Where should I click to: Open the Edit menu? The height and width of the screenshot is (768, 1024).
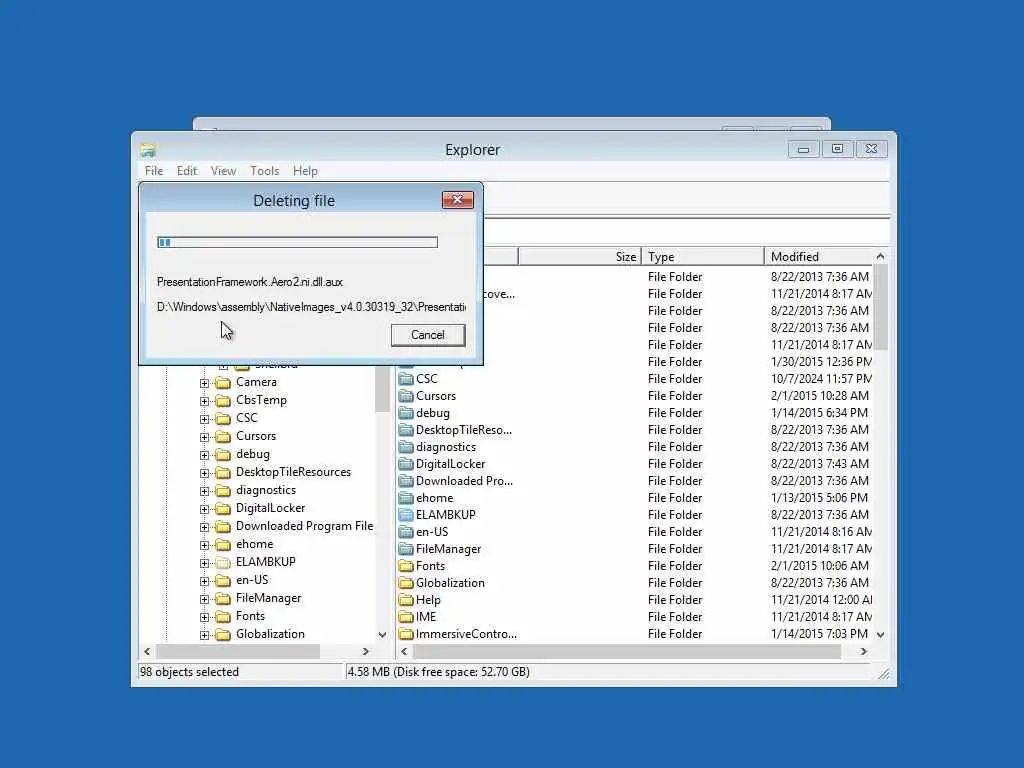(x=187, y=171)
